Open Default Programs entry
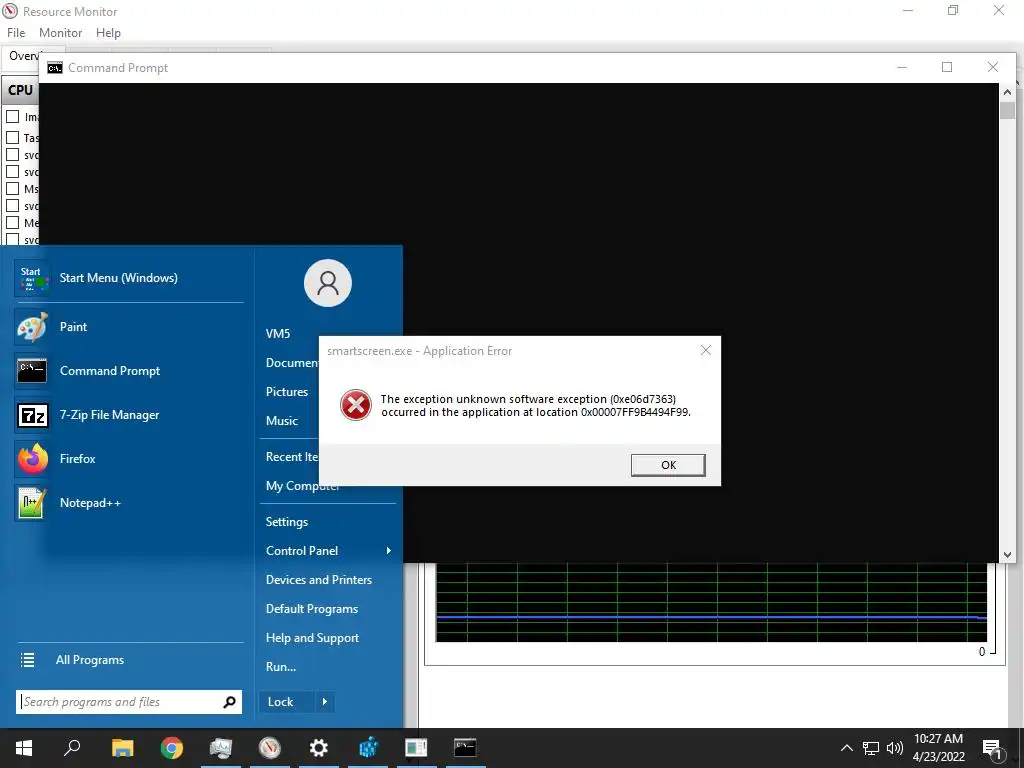1024x768 pixels. tap(312, 609)
